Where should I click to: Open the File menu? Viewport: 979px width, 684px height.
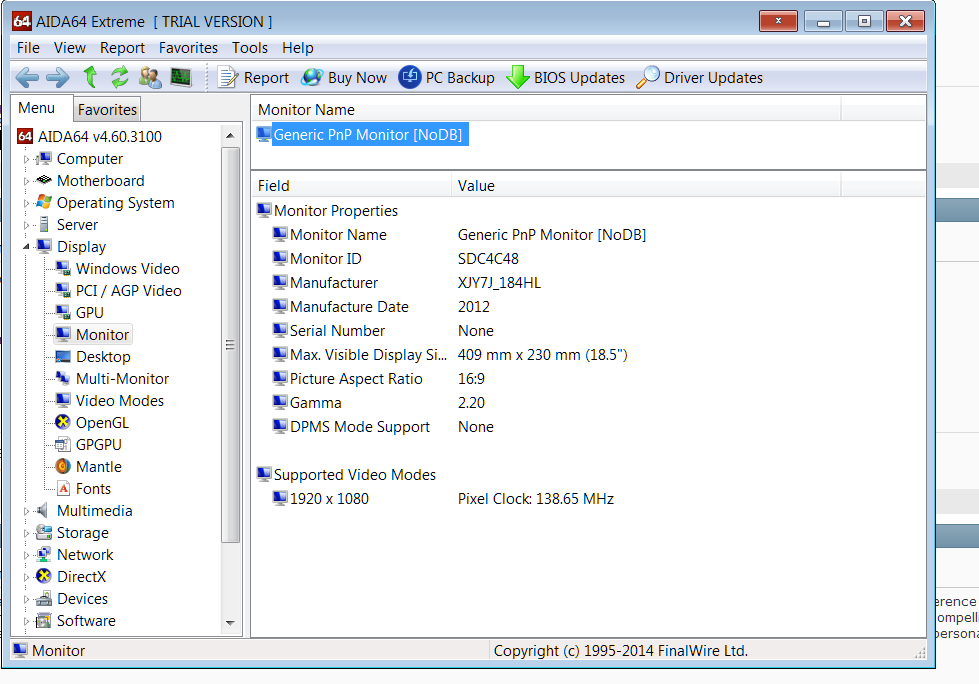(x=28, y=48)
